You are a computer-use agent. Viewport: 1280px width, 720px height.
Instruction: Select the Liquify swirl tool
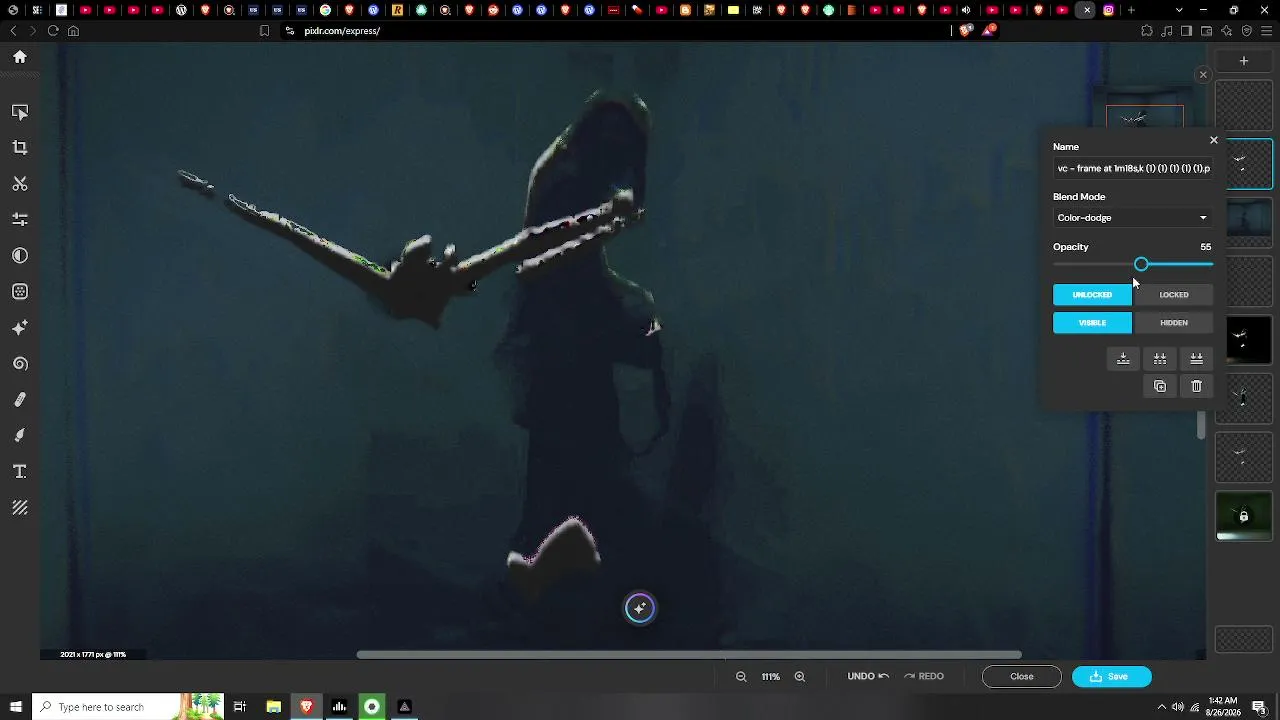tap(20, 364)
